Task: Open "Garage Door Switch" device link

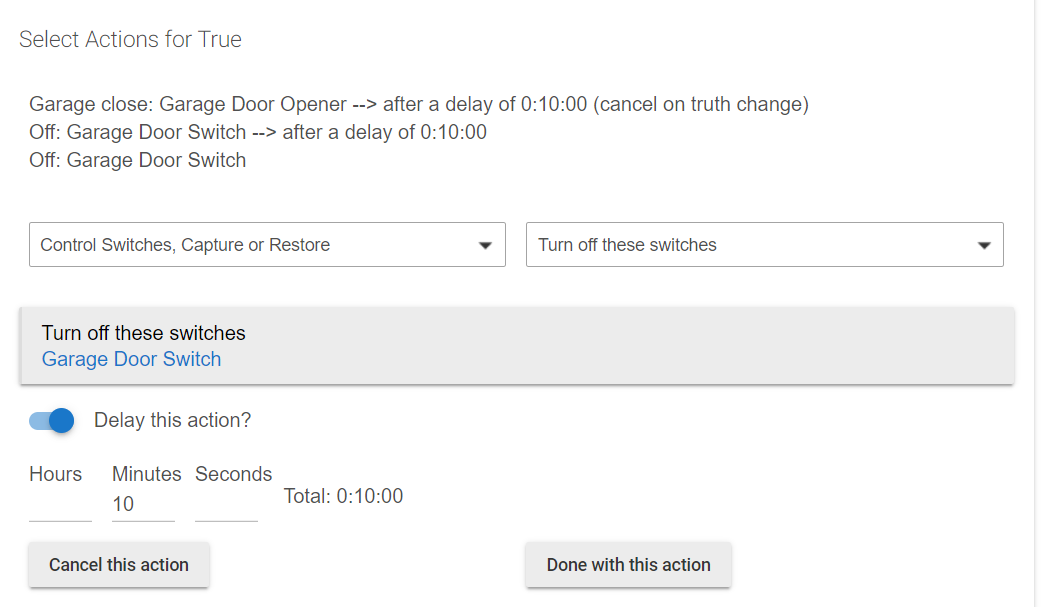Action: pyautogui.click(x=131, y=359)
